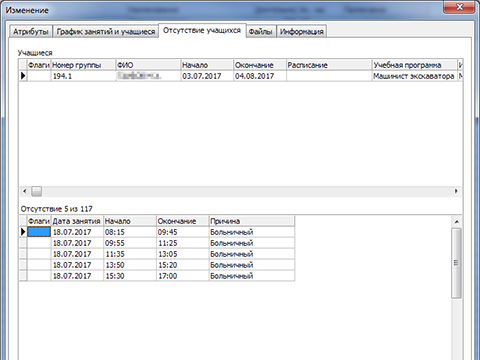Select the highlighted flag cell of 08:15 row
Screen dimensions: 480x360
point(39,232)
